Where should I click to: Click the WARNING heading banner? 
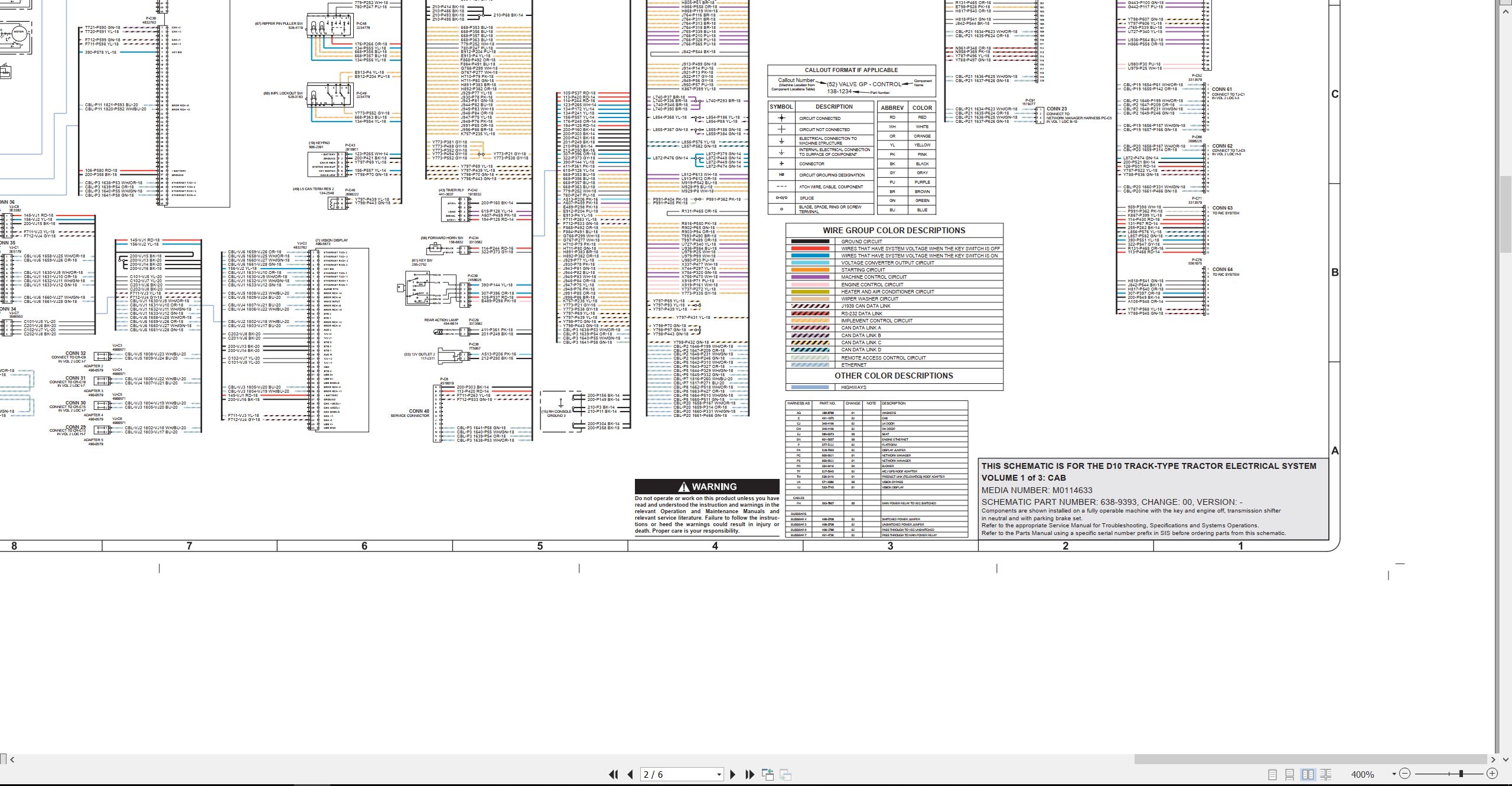click(x=707, y=487)
